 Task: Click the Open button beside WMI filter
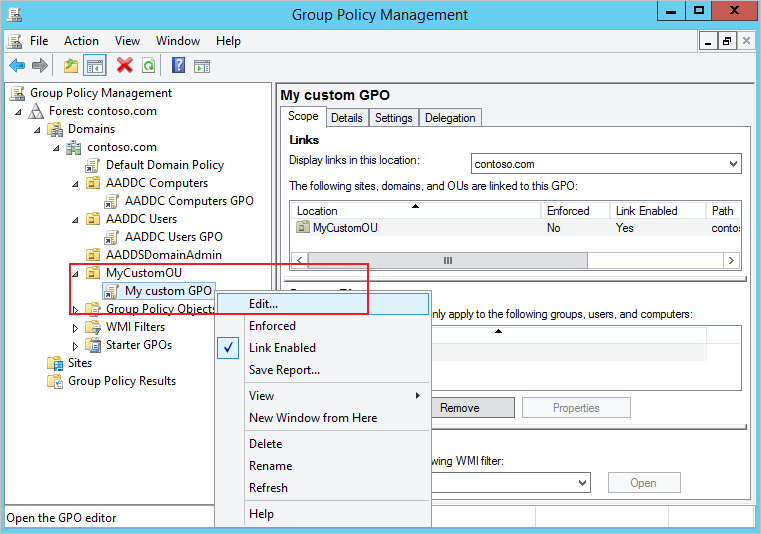tap(644, 483)
